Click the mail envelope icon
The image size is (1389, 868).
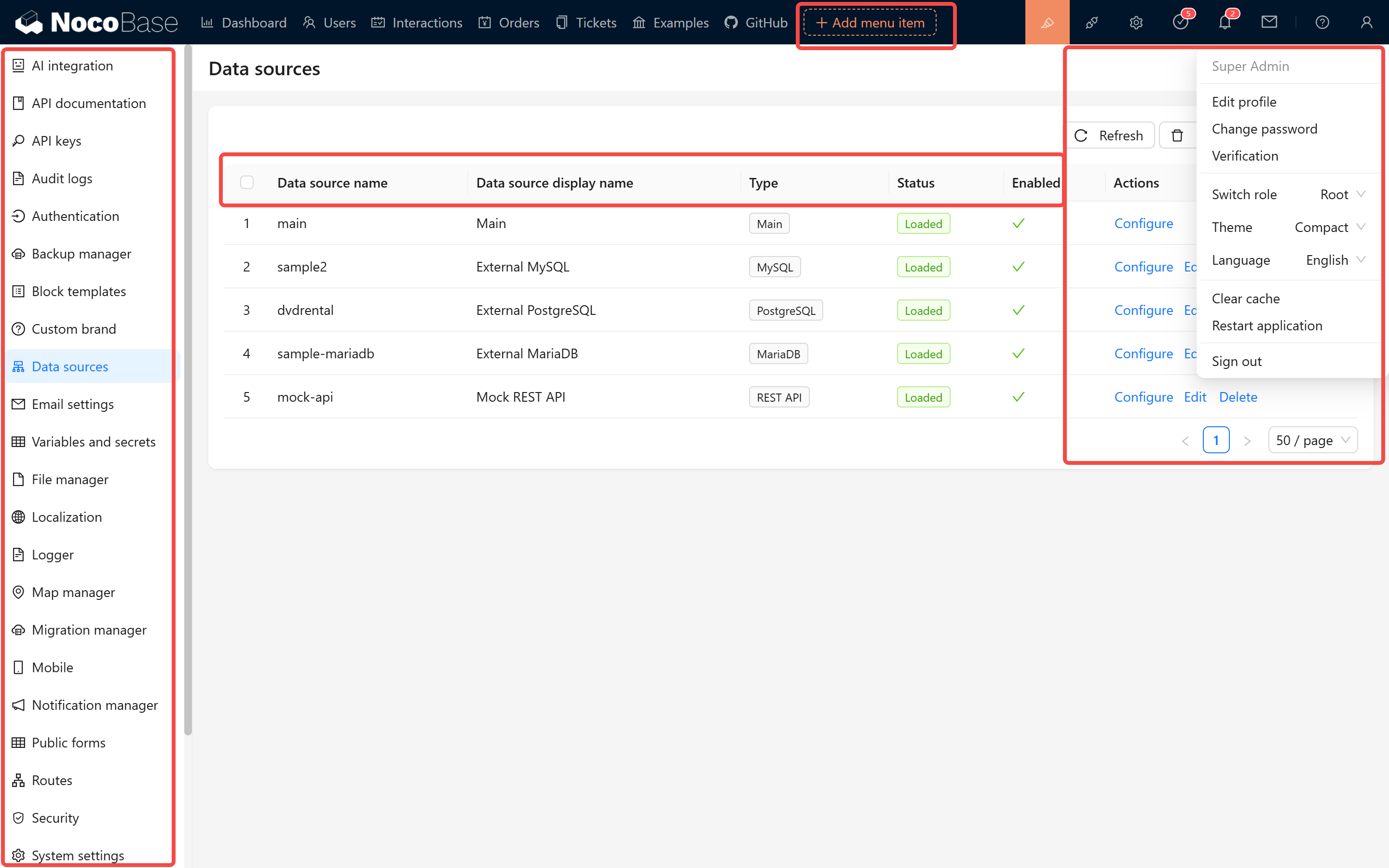pyautogui.click(x=1269, y=22)
